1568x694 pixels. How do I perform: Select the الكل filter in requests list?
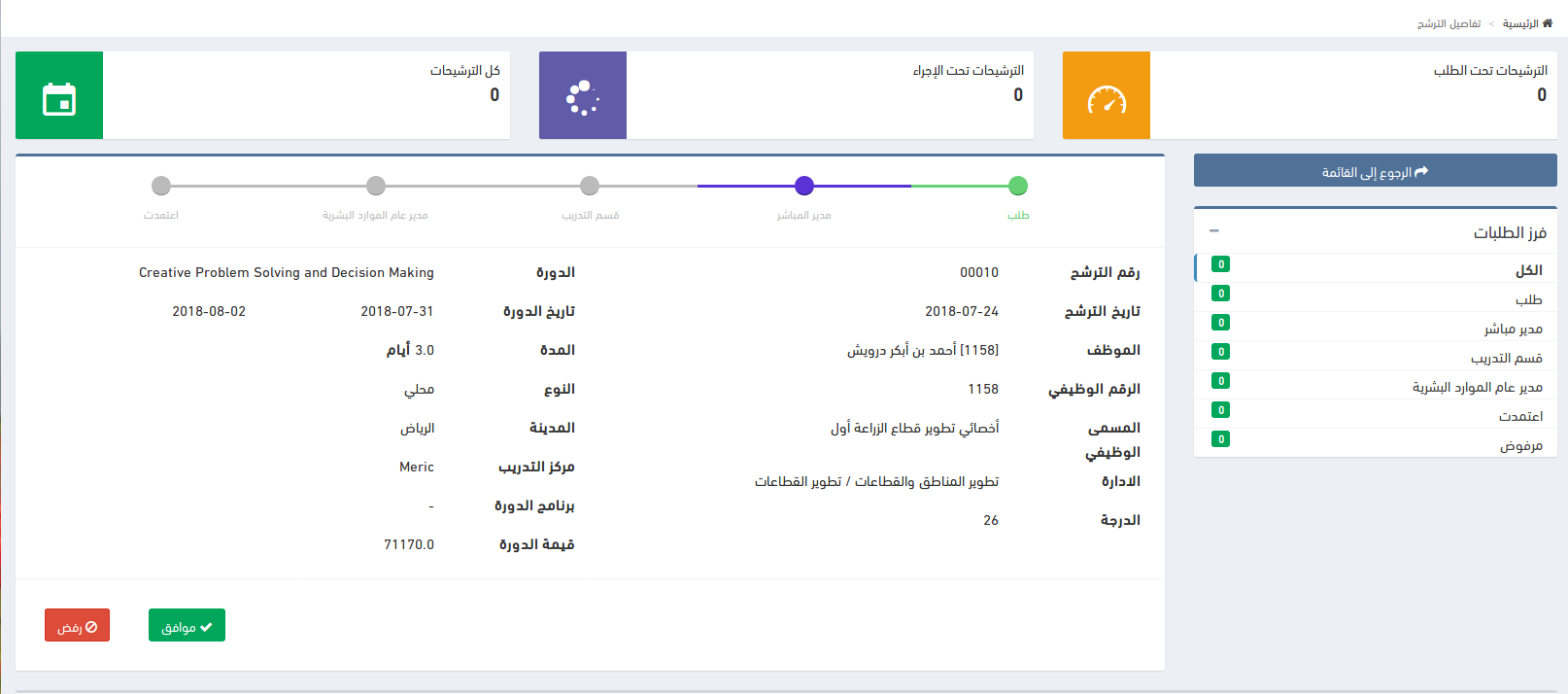[x=1528, y=270]
